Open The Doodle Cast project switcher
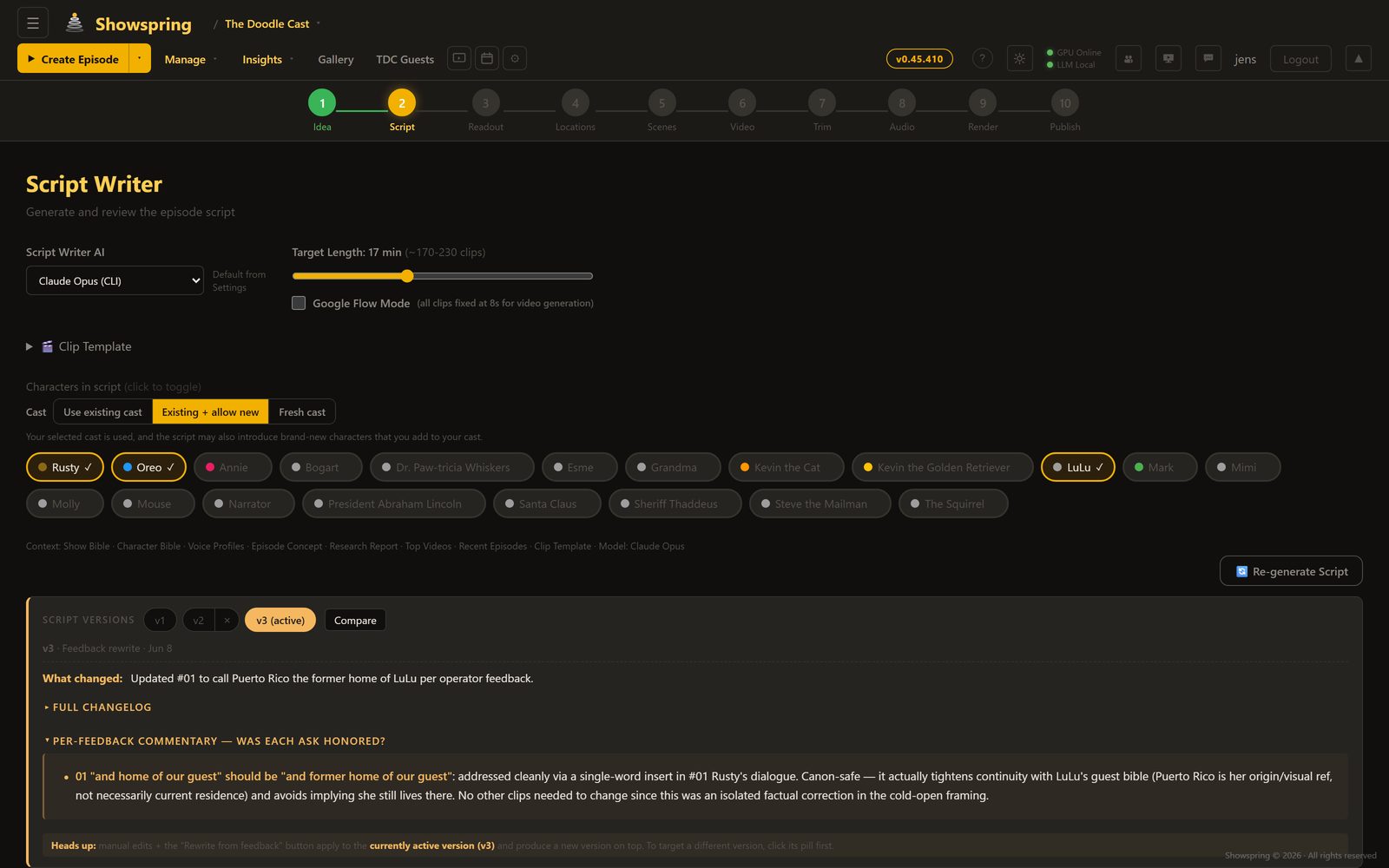Image resolution: width=1389 pixels, height=868 pixels. [x=272, y=23]
